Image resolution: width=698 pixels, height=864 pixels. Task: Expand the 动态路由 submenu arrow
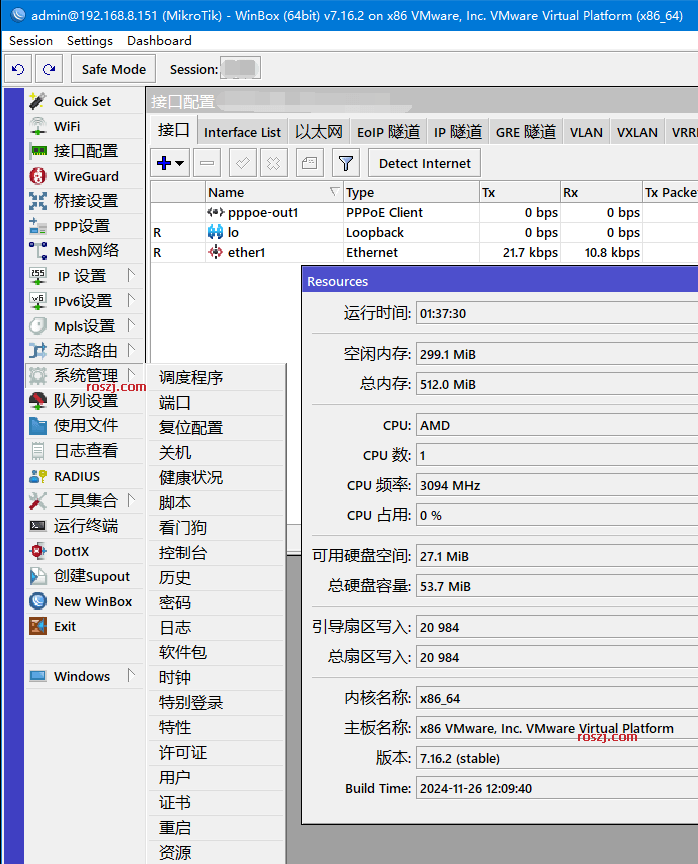(x=131, y=350)
